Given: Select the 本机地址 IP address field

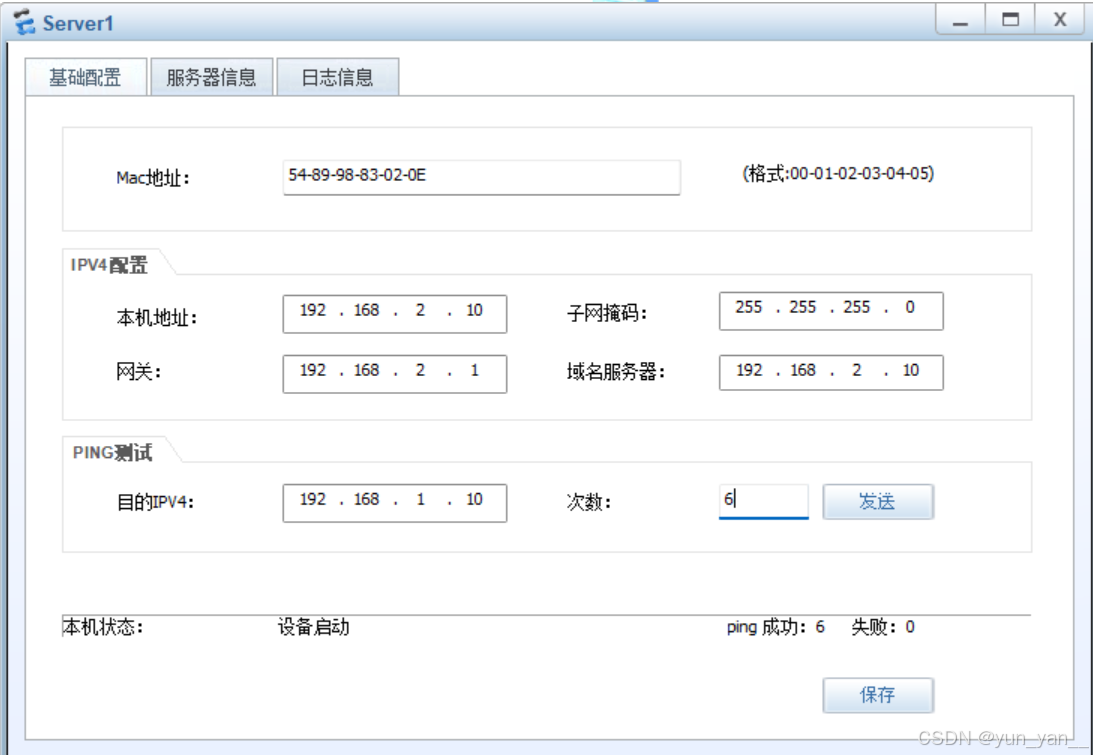Looking at the screenshot, I should click(x=394, y=312).
